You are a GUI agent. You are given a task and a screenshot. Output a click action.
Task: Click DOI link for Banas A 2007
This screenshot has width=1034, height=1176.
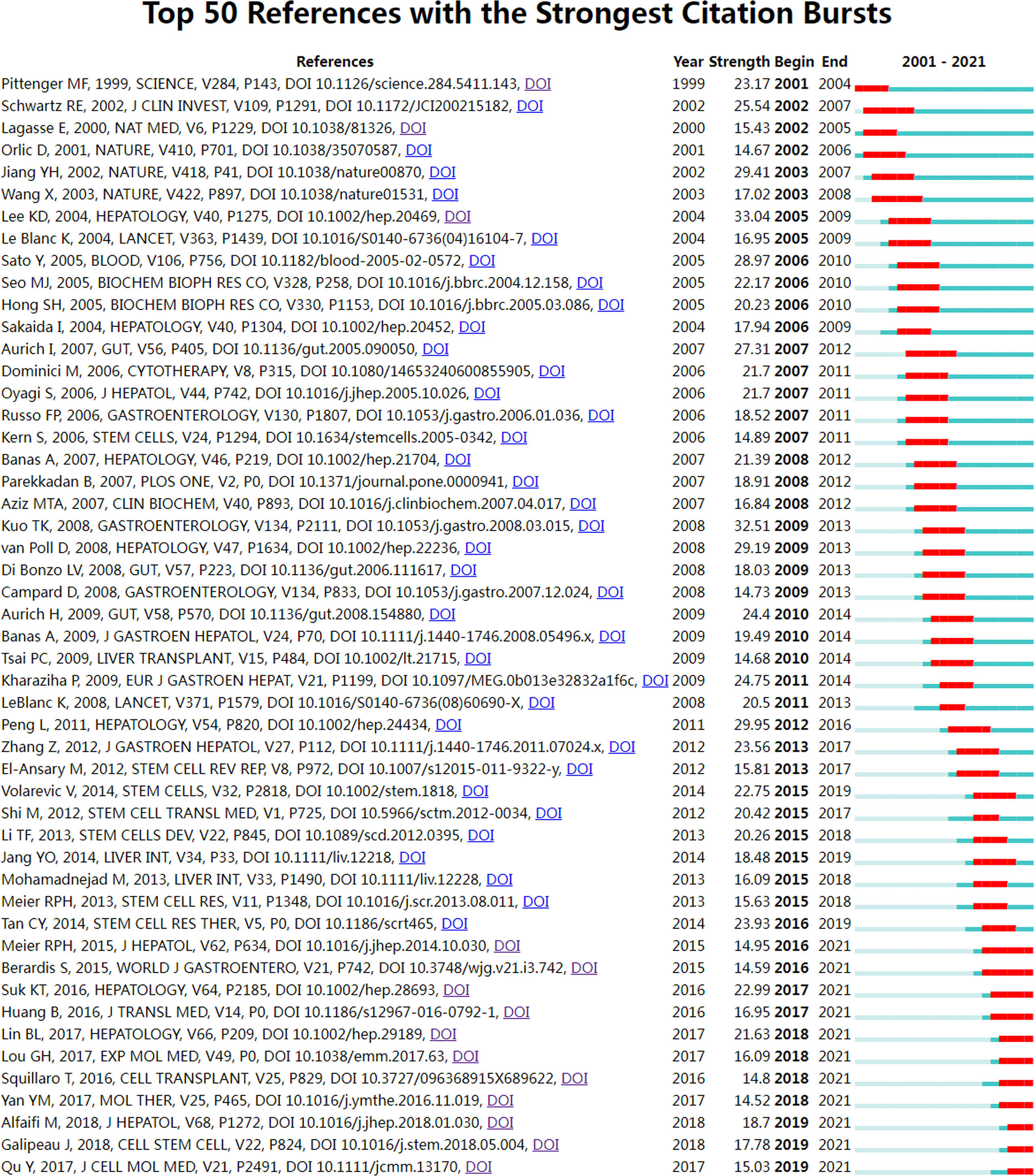tap(457, 460)
